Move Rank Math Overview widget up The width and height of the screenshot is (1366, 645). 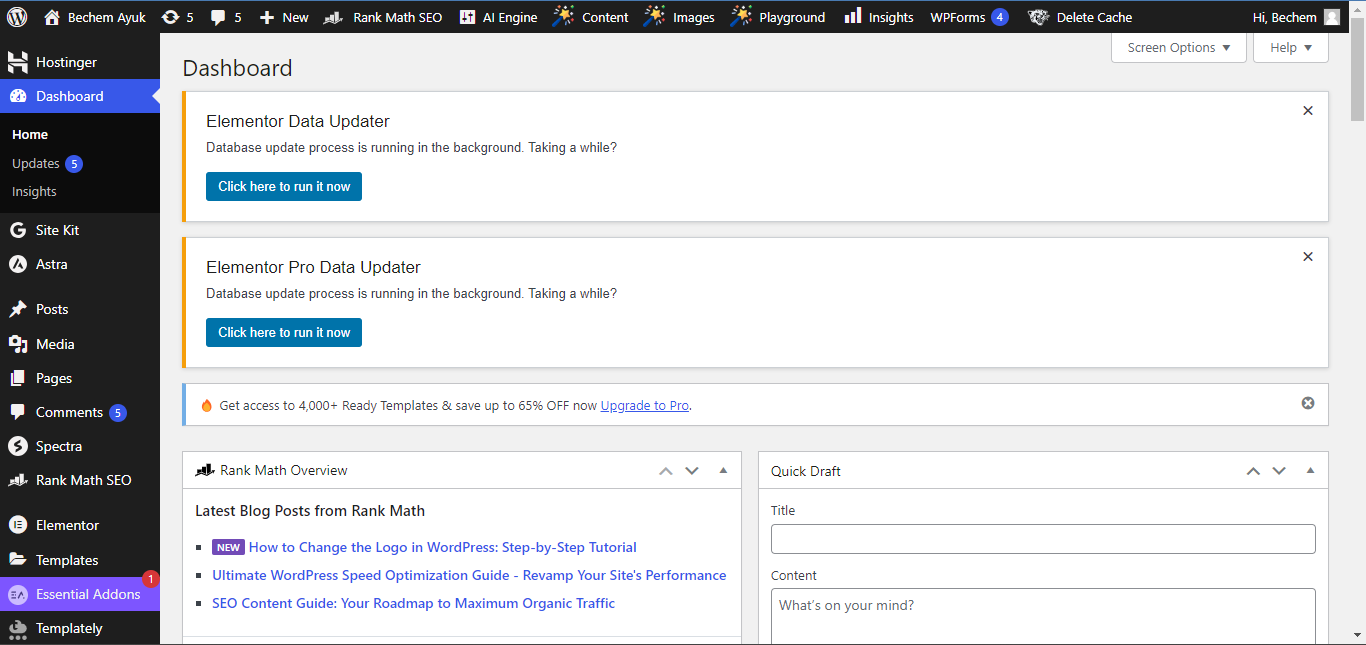[x=666, y=471]
